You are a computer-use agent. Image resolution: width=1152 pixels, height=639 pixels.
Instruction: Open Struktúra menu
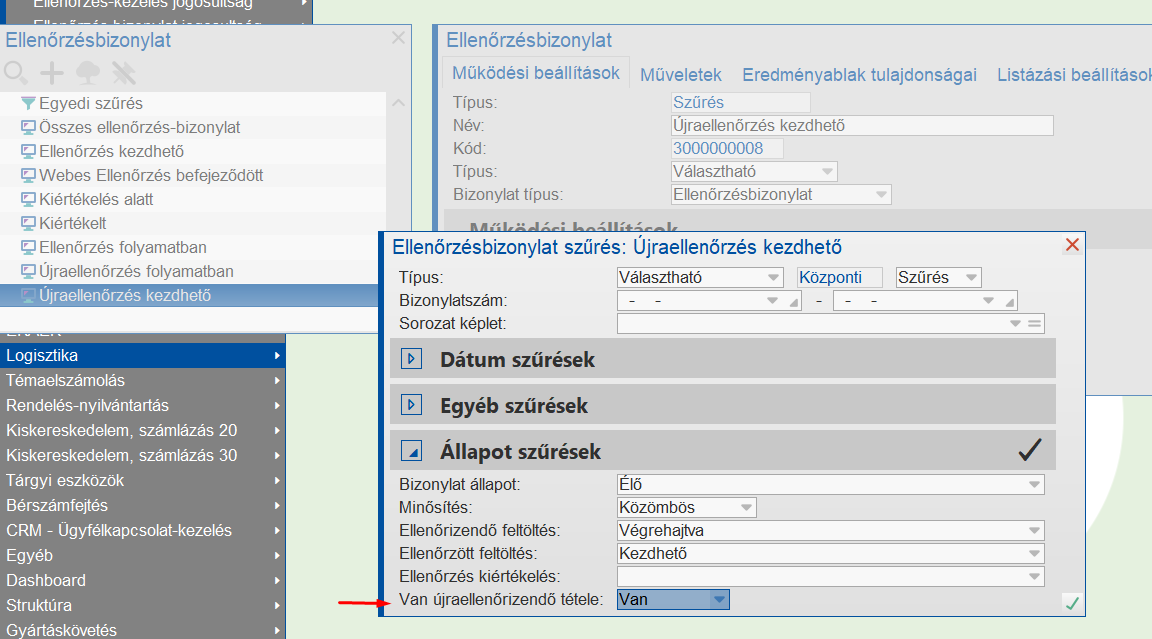coord(143,605)
